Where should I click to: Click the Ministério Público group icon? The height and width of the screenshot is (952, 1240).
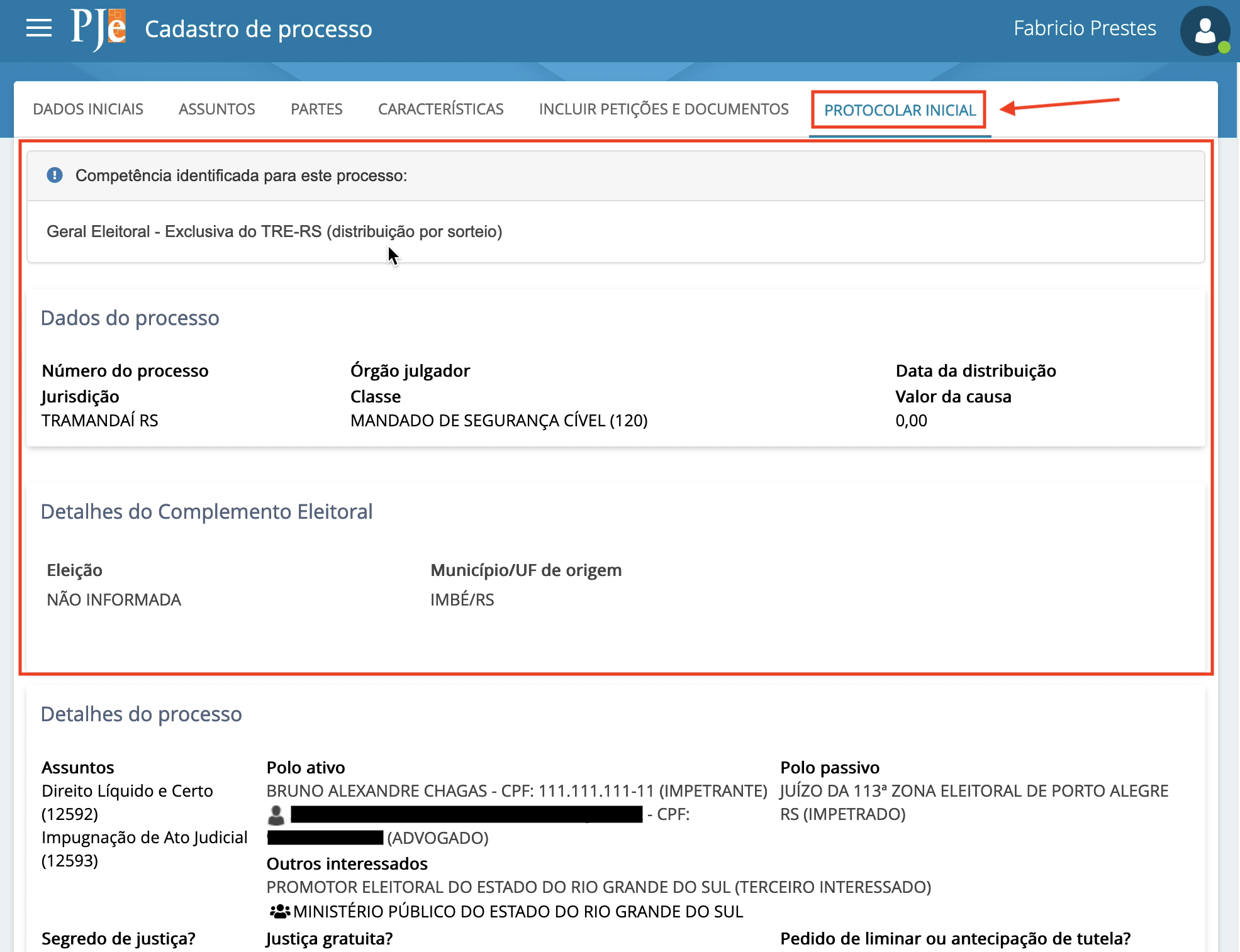(279, 911)
